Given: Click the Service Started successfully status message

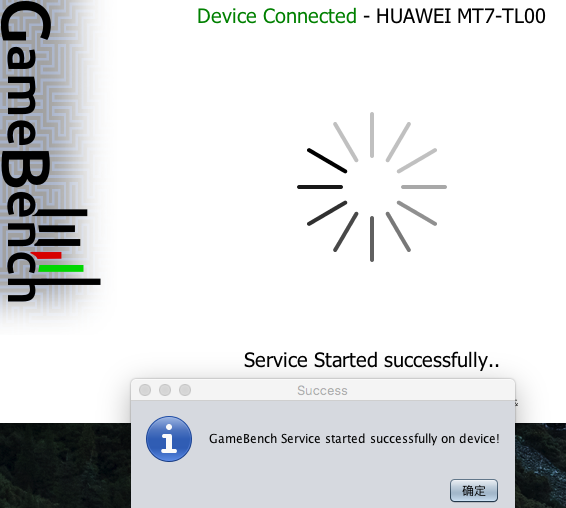Looking at the screenshot, I should point(371,360).
